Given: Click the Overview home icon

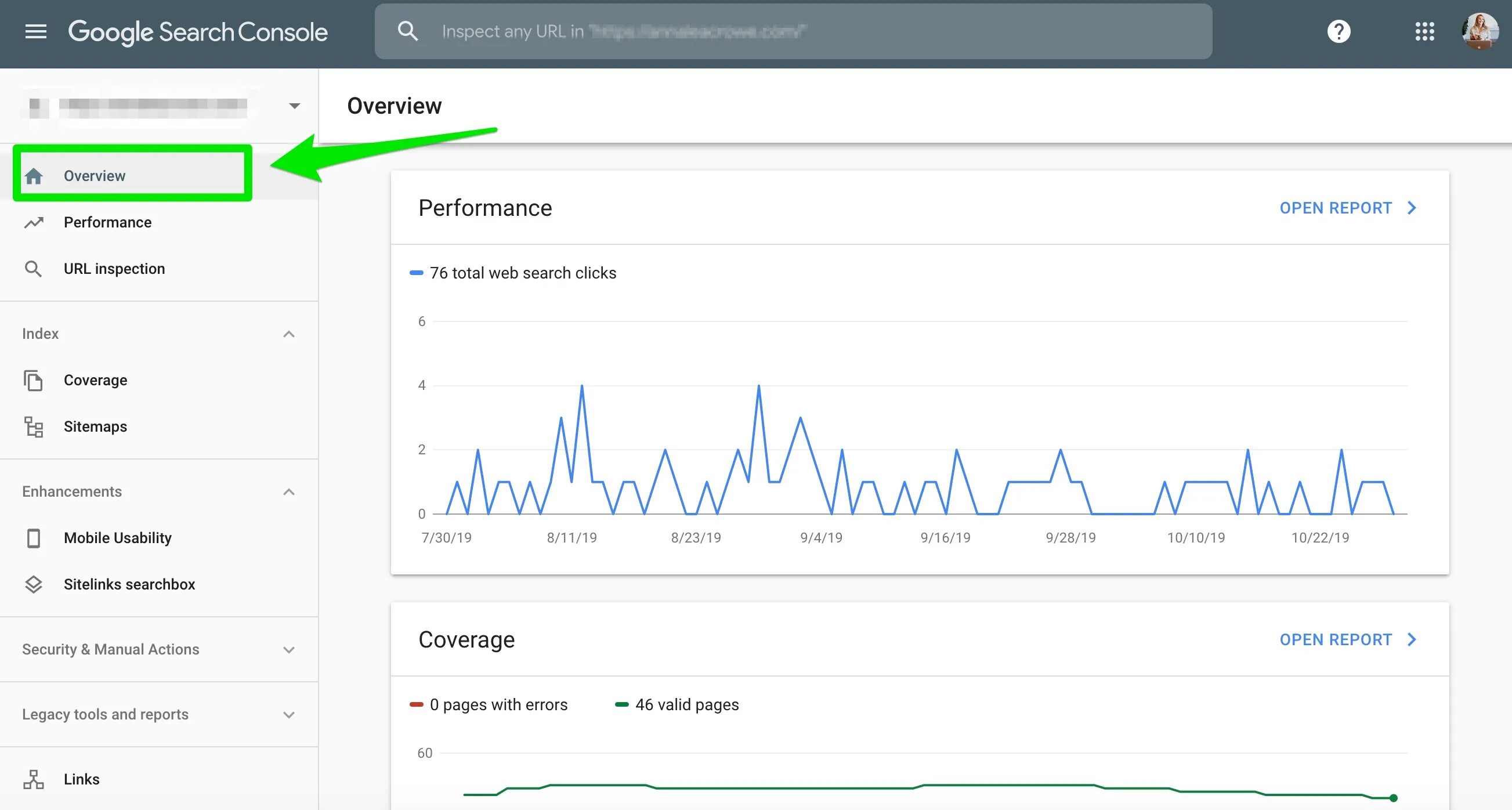Looking at the screenshot, I should point(34,176).
